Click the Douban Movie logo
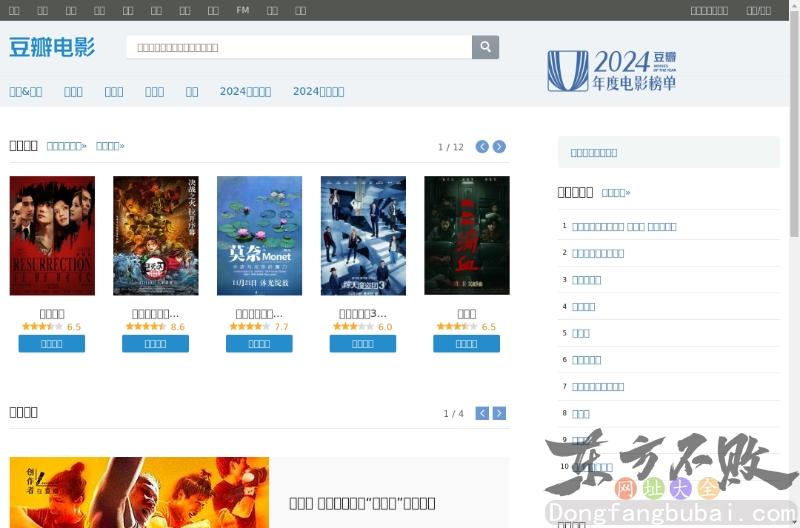800x528 pixels. pyautogui.click(x=52, y=47)
